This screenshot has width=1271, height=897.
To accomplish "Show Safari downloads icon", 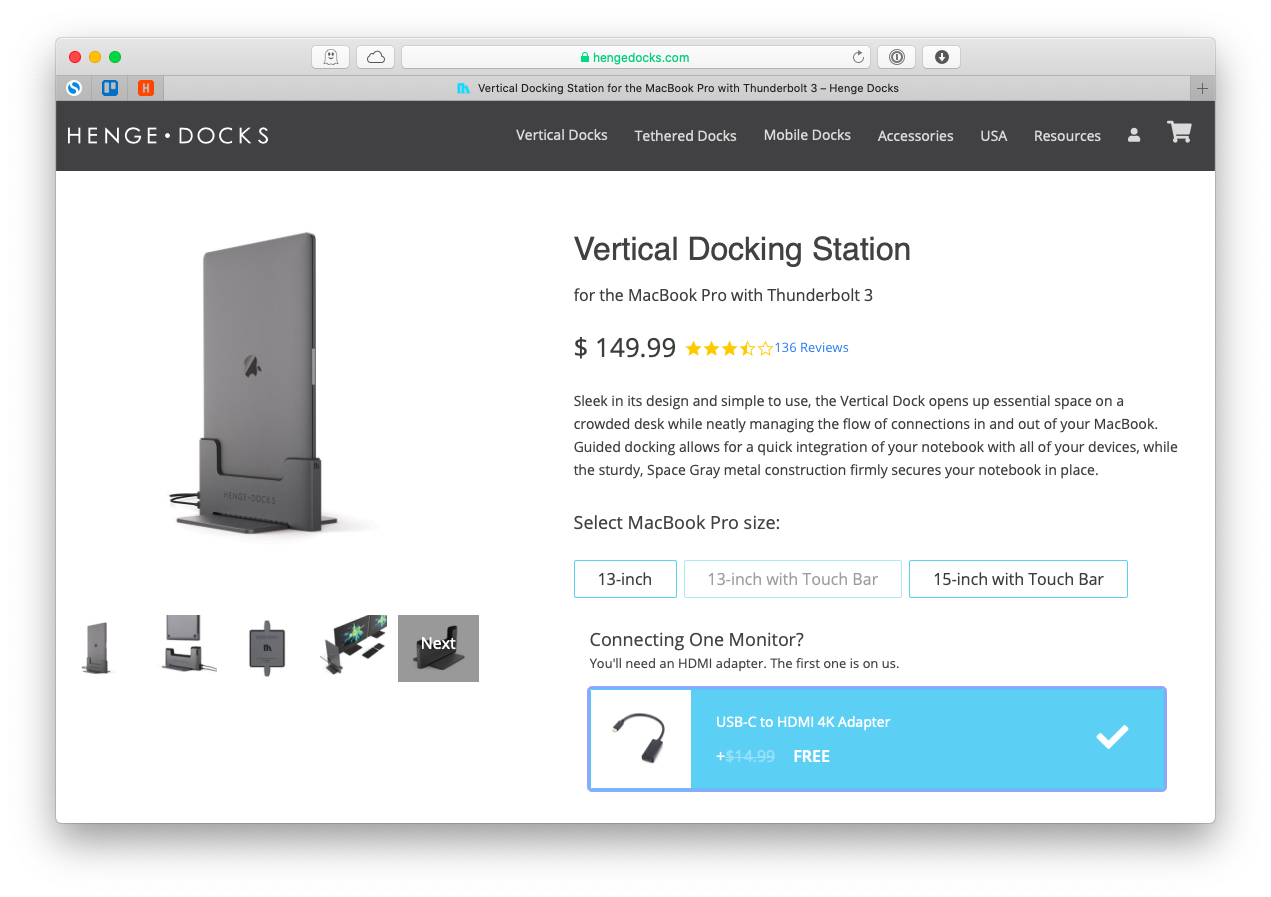I will pos(941,57).
